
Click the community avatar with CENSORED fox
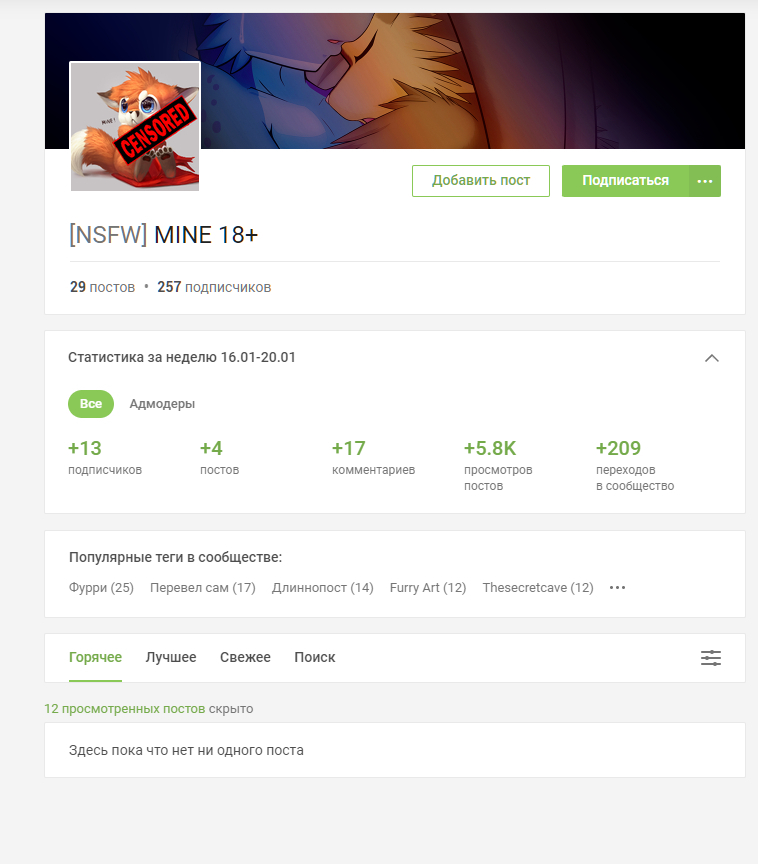135,127
